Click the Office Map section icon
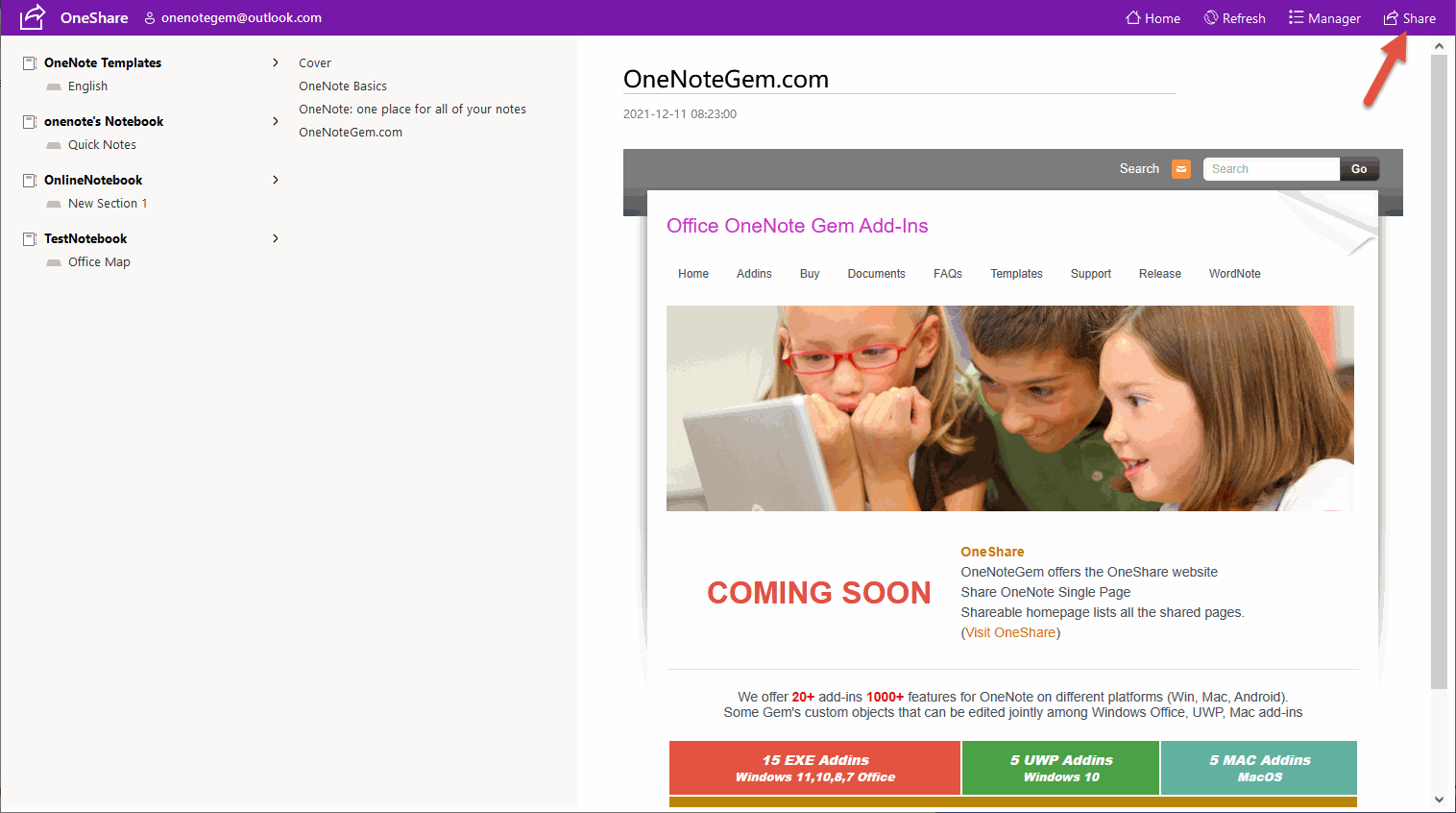 [x=54, y=262]
